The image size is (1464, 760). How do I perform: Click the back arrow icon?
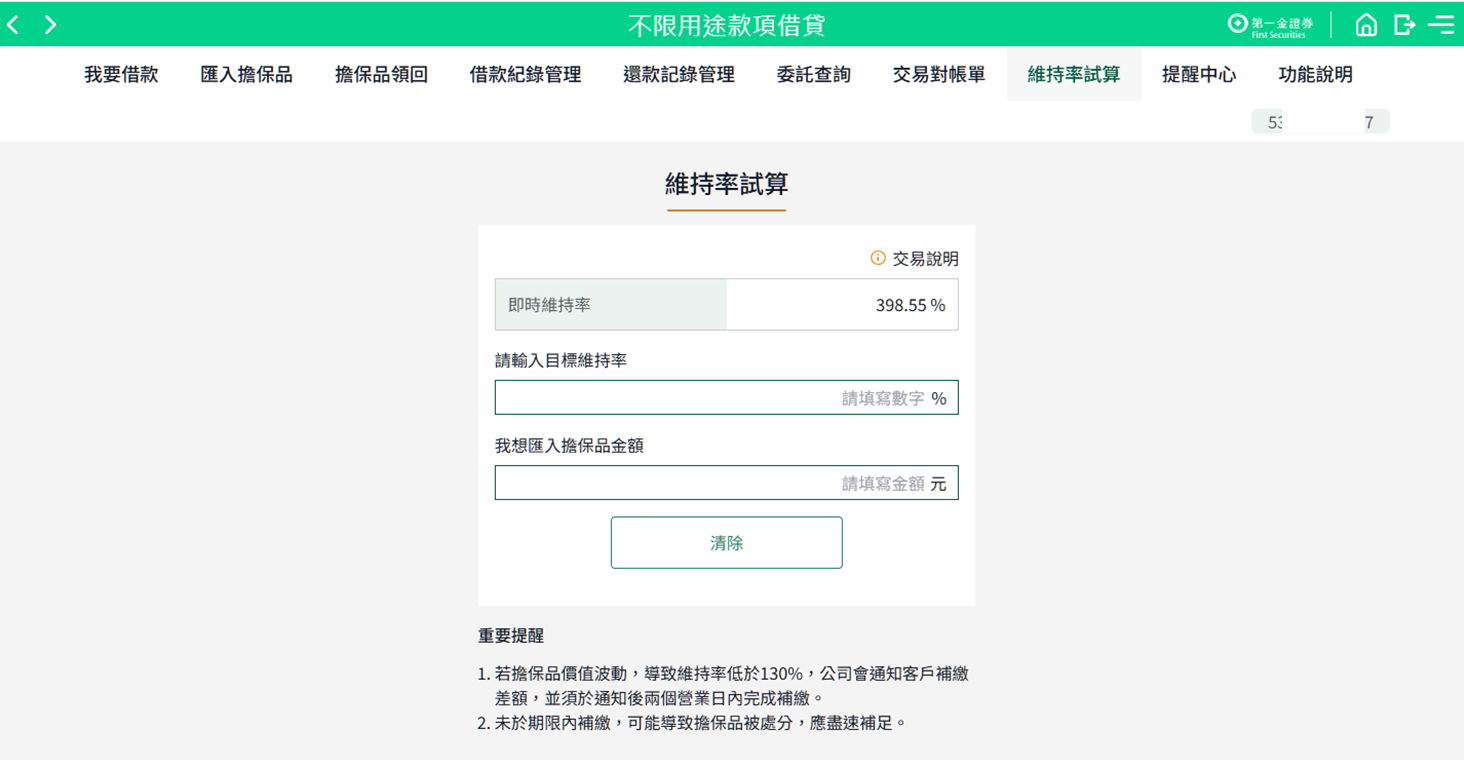pos(13,25)
